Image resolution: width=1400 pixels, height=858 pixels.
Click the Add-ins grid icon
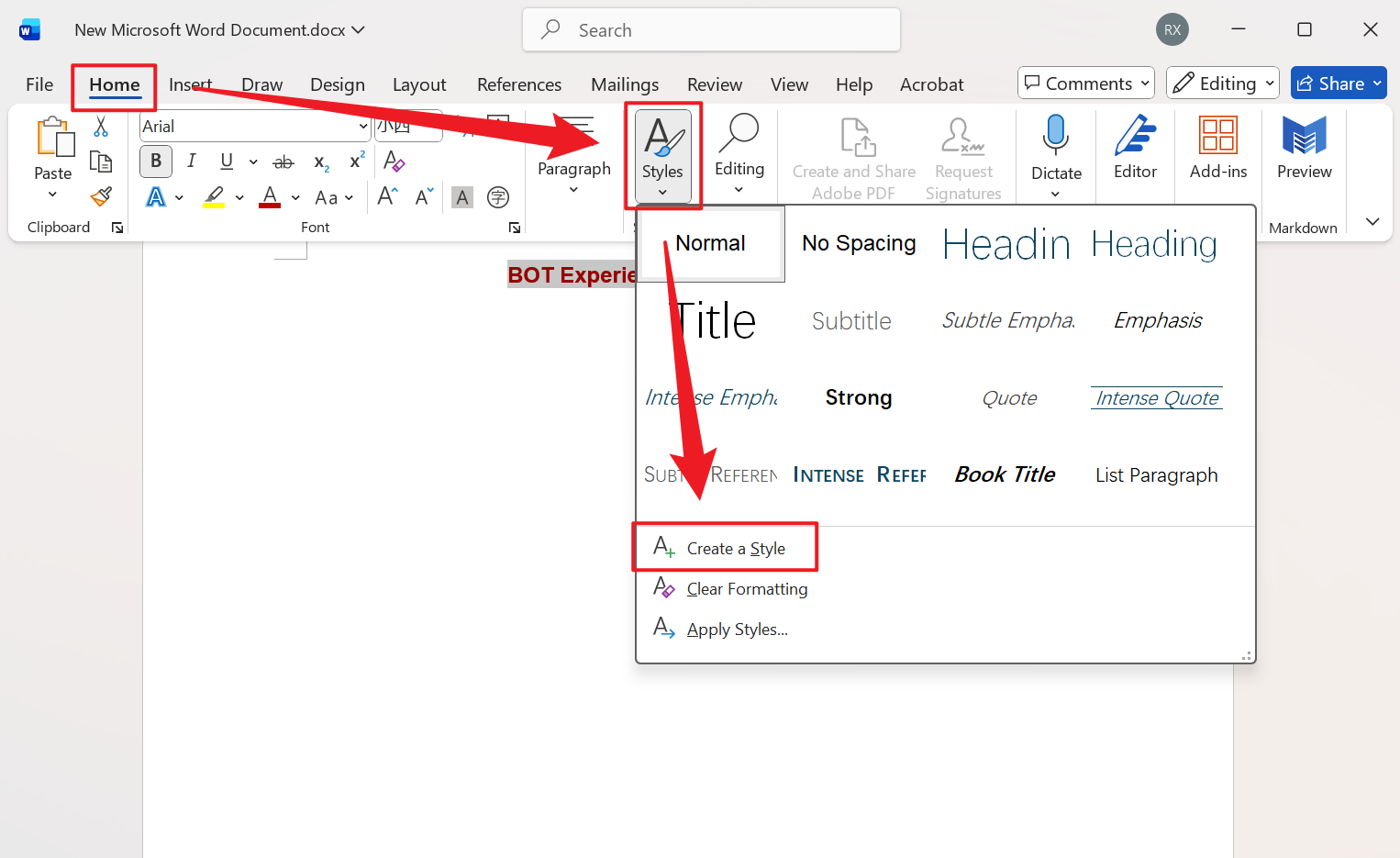coord(1217,147)
